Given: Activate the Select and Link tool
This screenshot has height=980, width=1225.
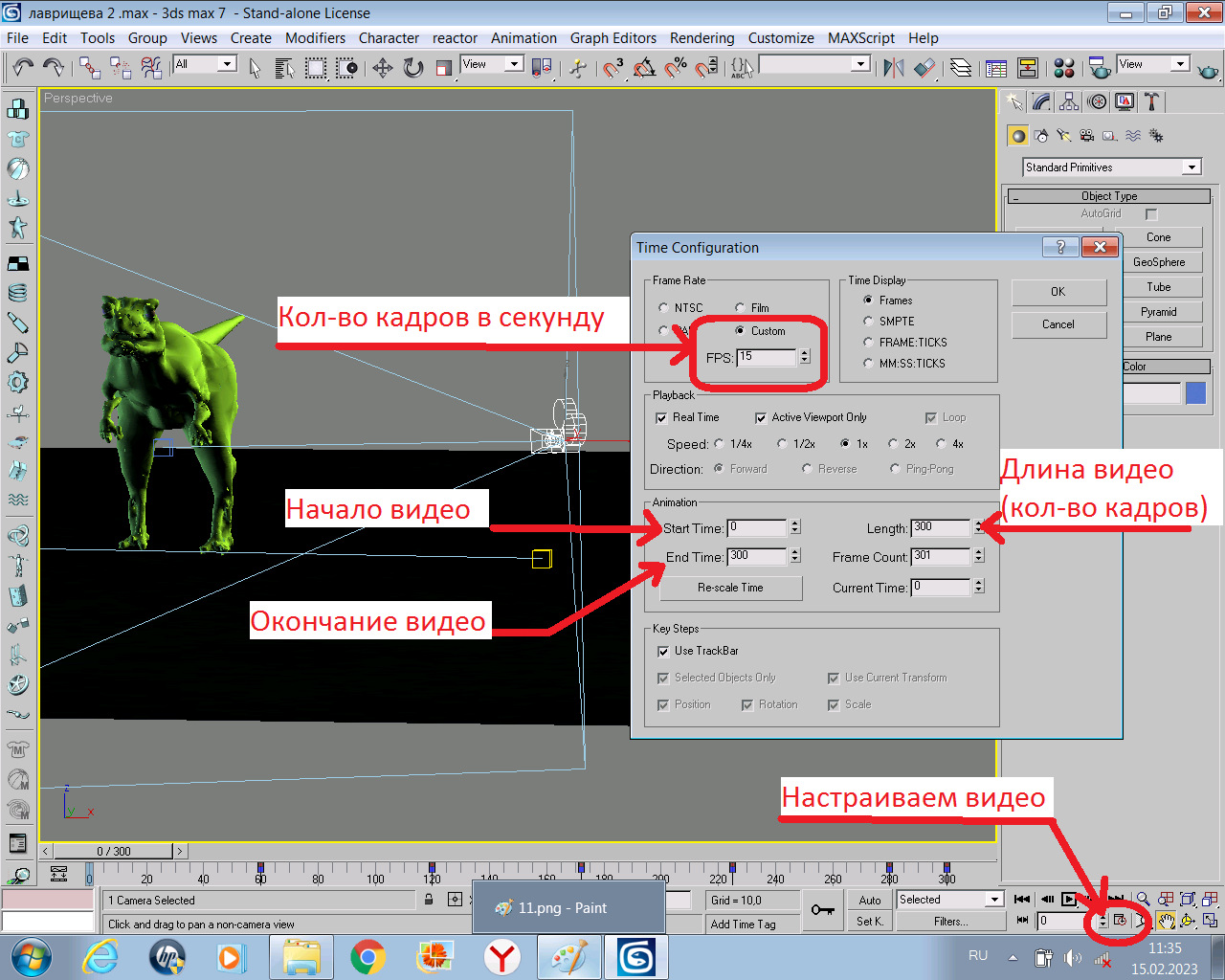Looking at the screenshot, I should click(x=90, y=67).
